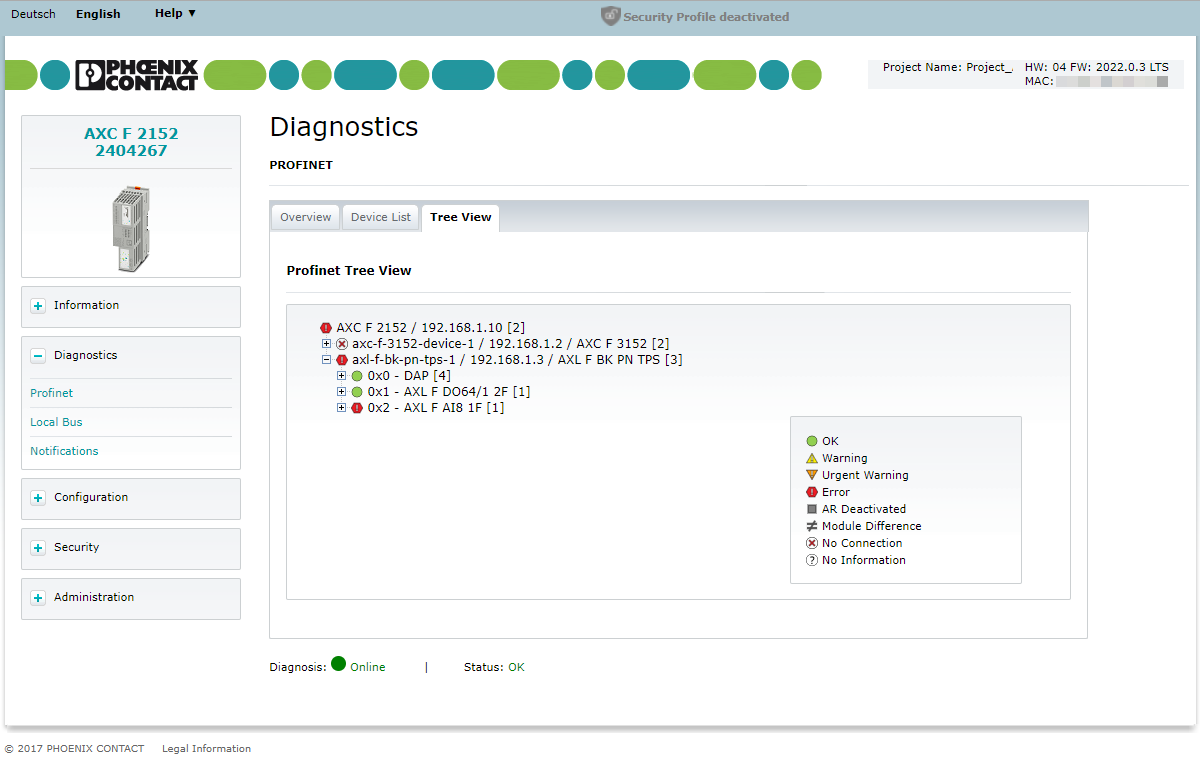The width and height of the screenshot is (1200, 760).
Task: Expand the 0x0 - DAP node
Action: [342, 376]
